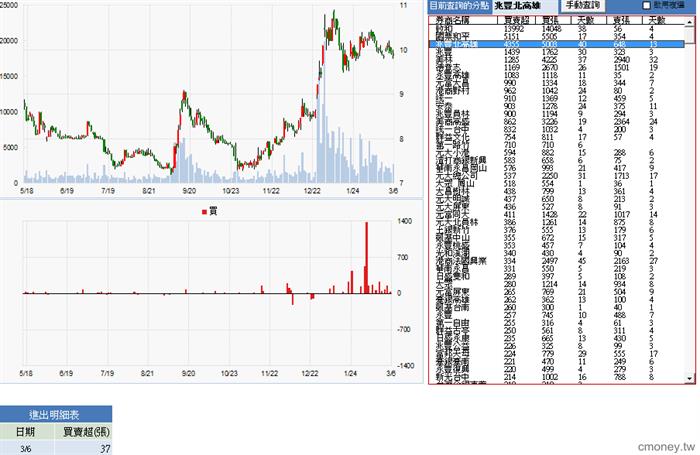This screenshot has width=700, height=455.
Task: Click the red 買 legend marker
Action: point(204,212)
